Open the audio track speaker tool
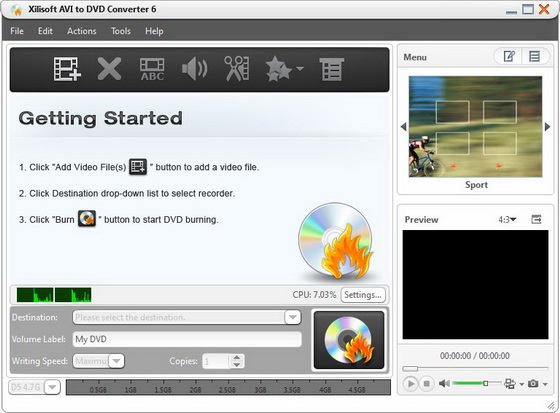Screen dimensions: 560x413 pyautogui.click(x=195, y=69)
